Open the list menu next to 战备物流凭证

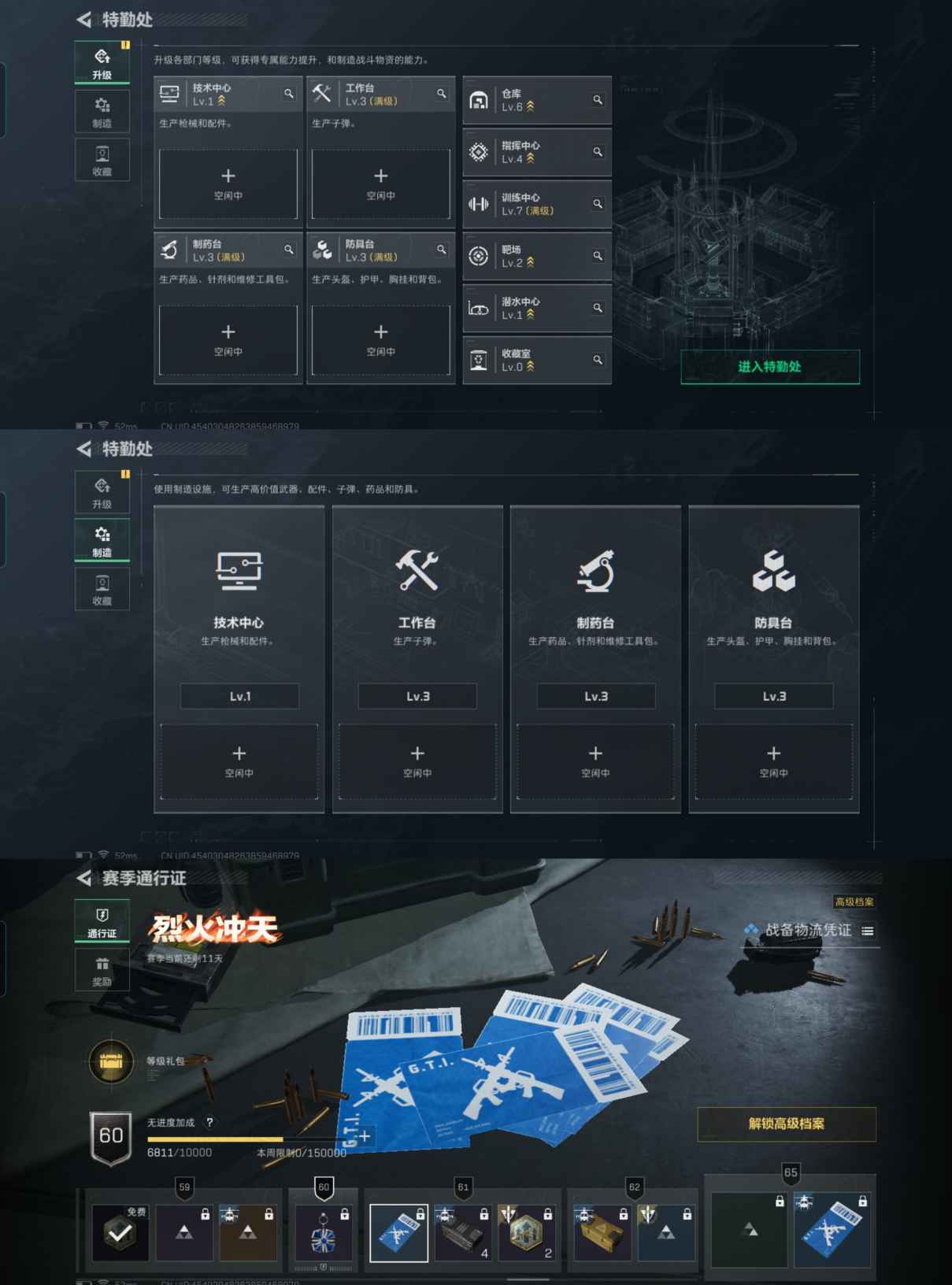coord(867,931)
